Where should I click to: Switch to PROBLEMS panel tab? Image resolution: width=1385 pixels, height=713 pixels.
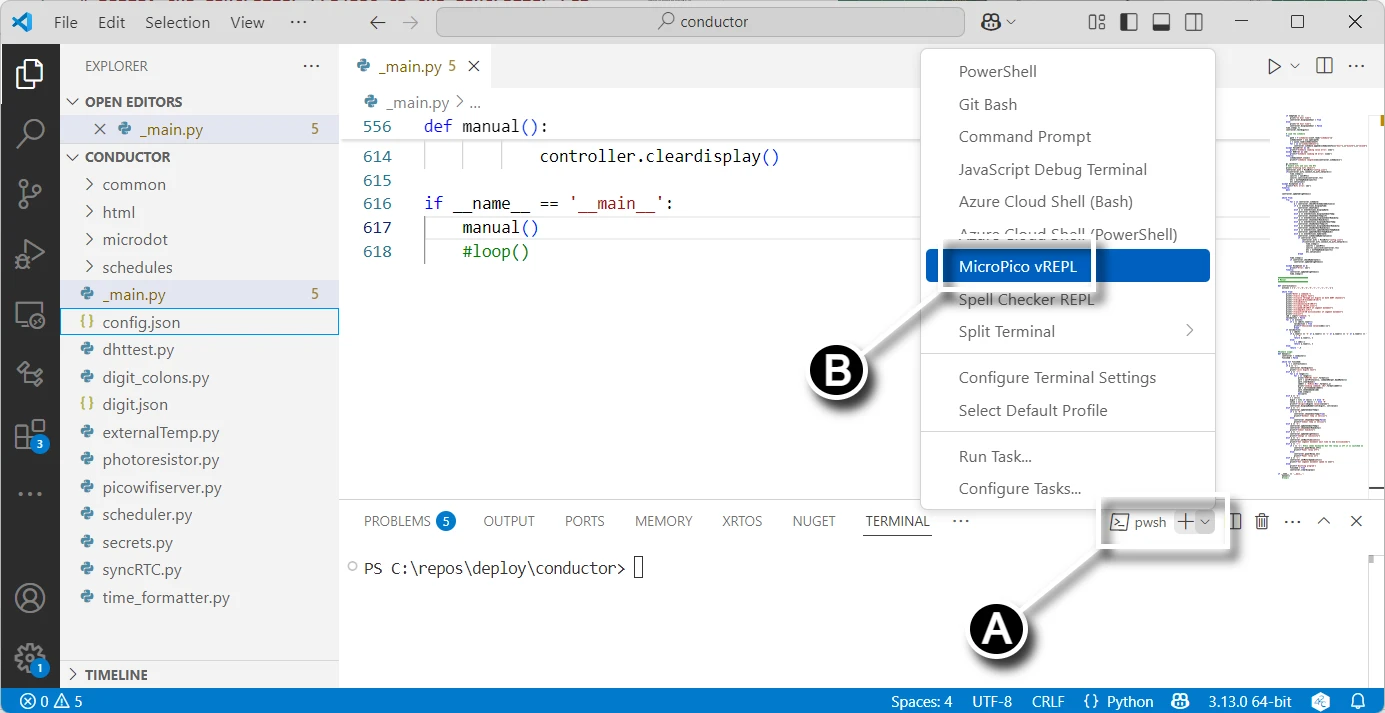[408, 521]
